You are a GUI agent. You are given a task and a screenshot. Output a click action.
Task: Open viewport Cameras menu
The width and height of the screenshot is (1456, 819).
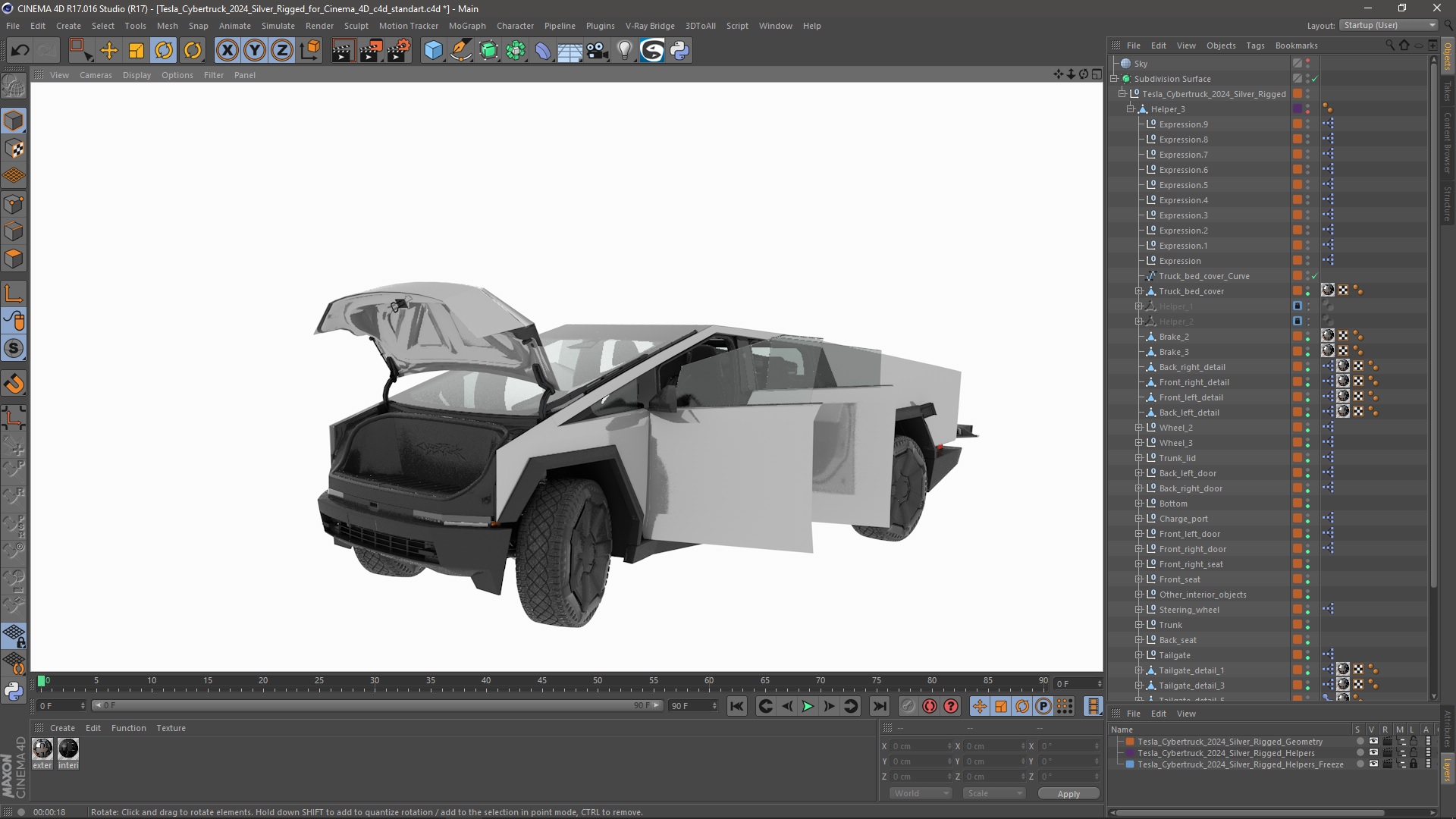(x=96, y=75)
